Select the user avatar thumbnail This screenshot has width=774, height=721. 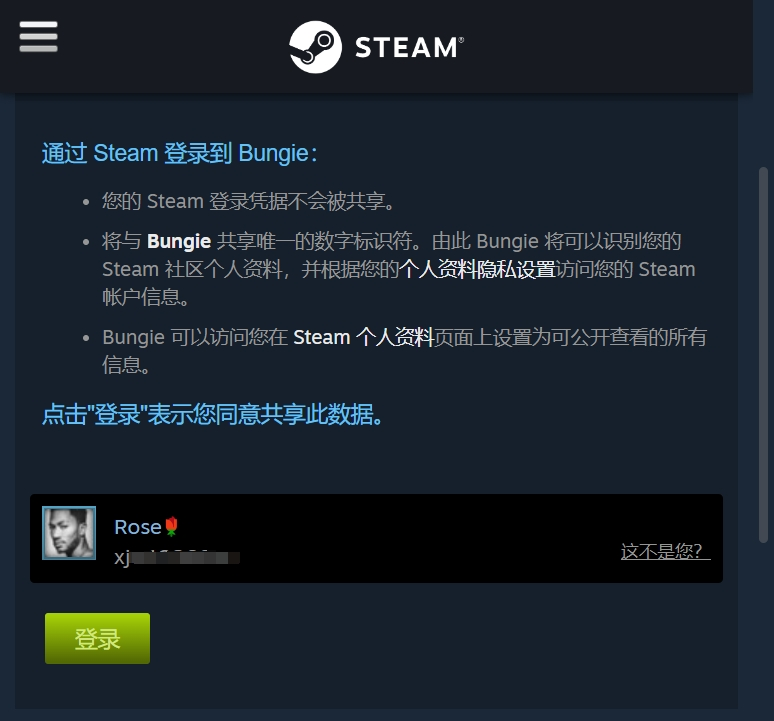(69, 532)
